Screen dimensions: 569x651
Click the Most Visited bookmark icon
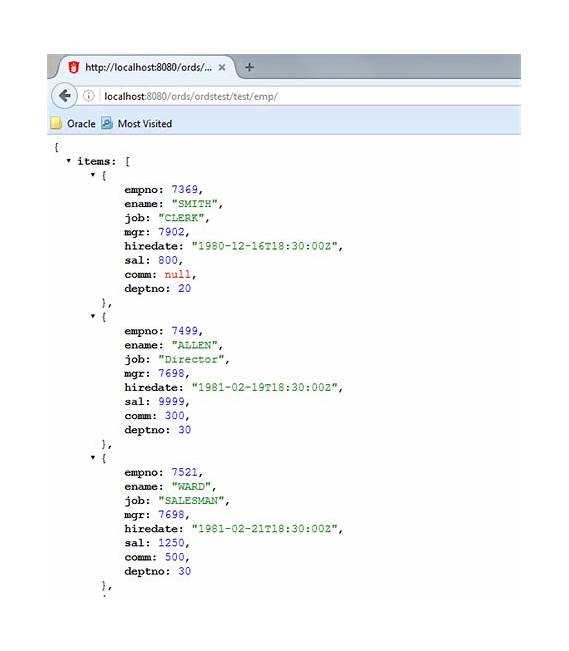tap(107, 123)
